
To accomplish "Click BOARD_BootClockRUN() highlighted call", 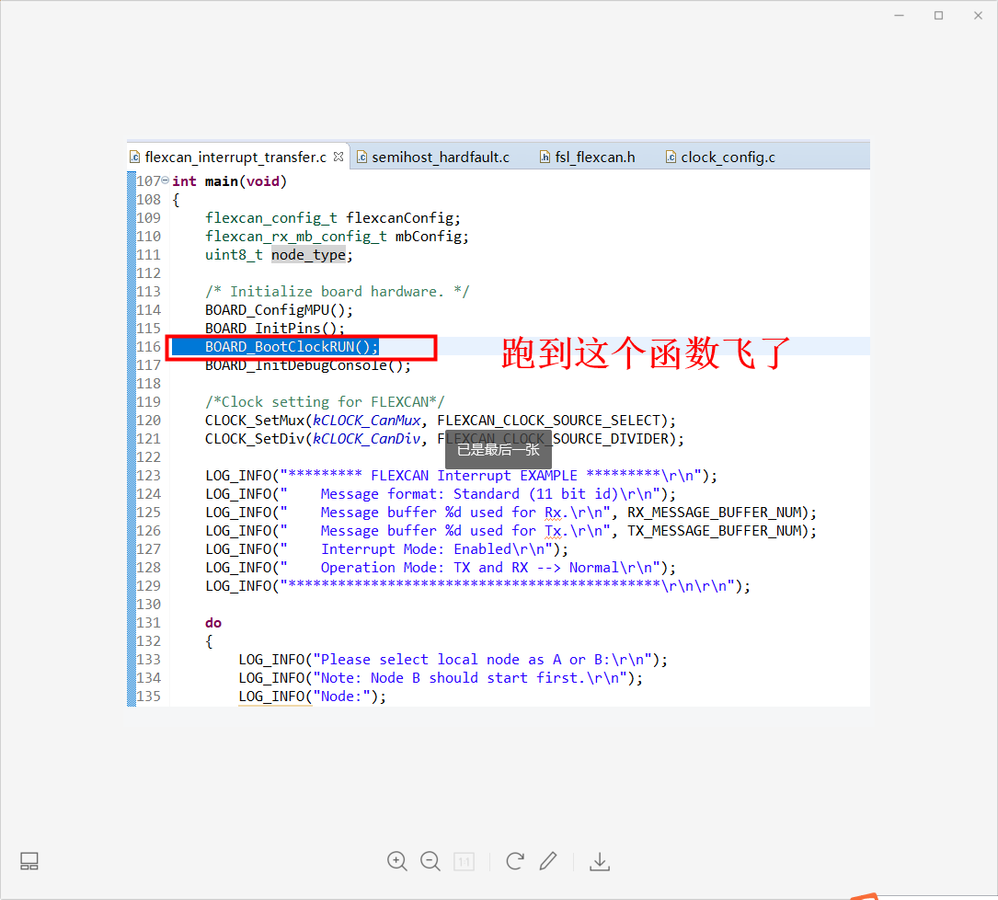I will (x=292, y=347).
